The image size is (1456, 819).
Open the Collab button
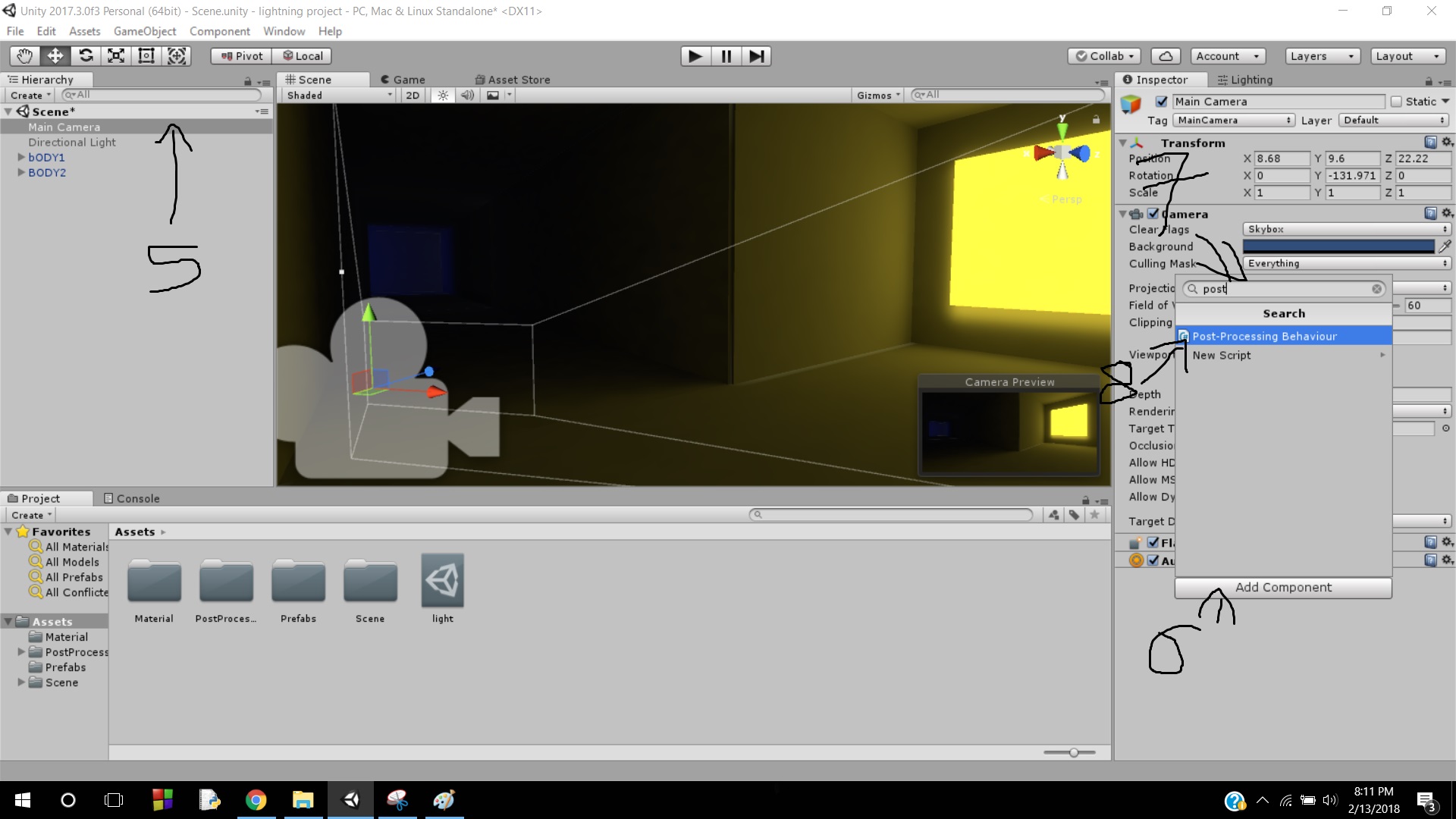pyautogui.click(x=1104, y=56)
